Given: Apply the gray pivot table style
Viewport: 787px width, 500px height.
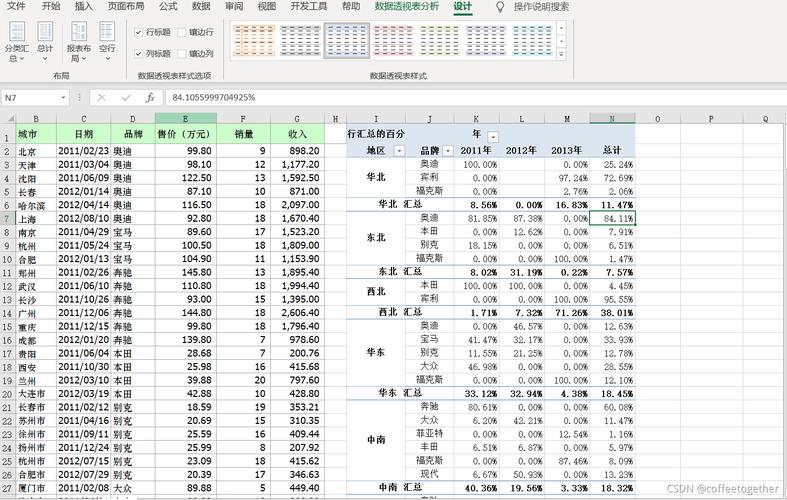Looking at the screenshot, I should click(300, 41).
